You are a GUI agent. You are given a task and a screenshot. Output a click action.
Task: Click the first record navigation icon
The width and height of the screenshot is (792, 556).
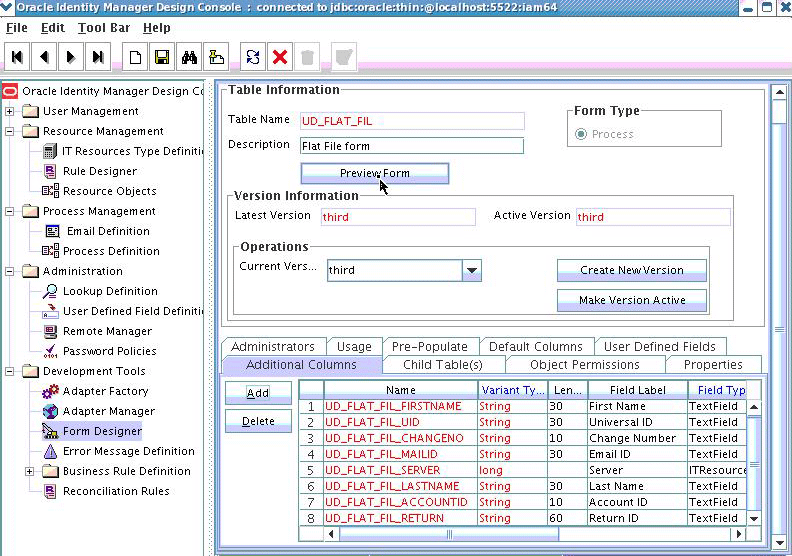(18, 57)
